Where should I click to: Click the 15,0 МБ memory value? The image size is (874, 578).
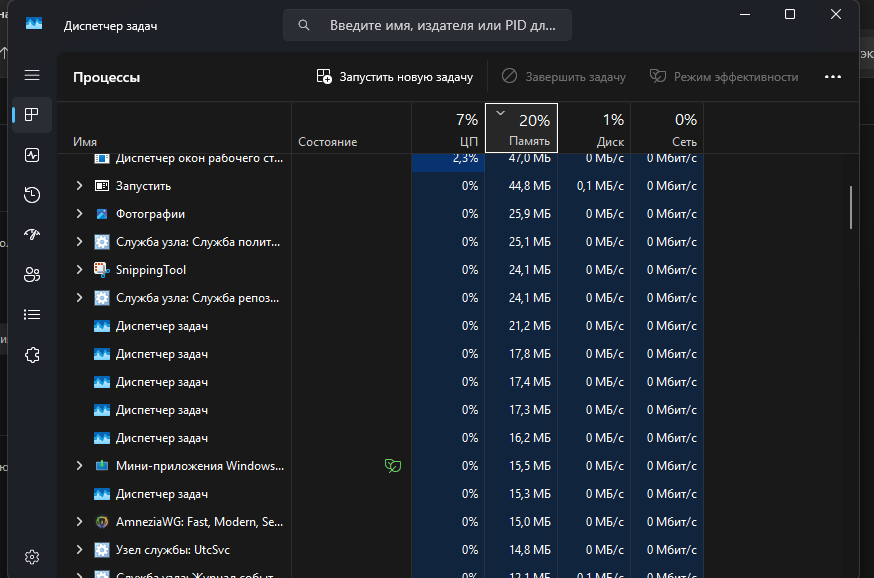(x=530, y=522)
